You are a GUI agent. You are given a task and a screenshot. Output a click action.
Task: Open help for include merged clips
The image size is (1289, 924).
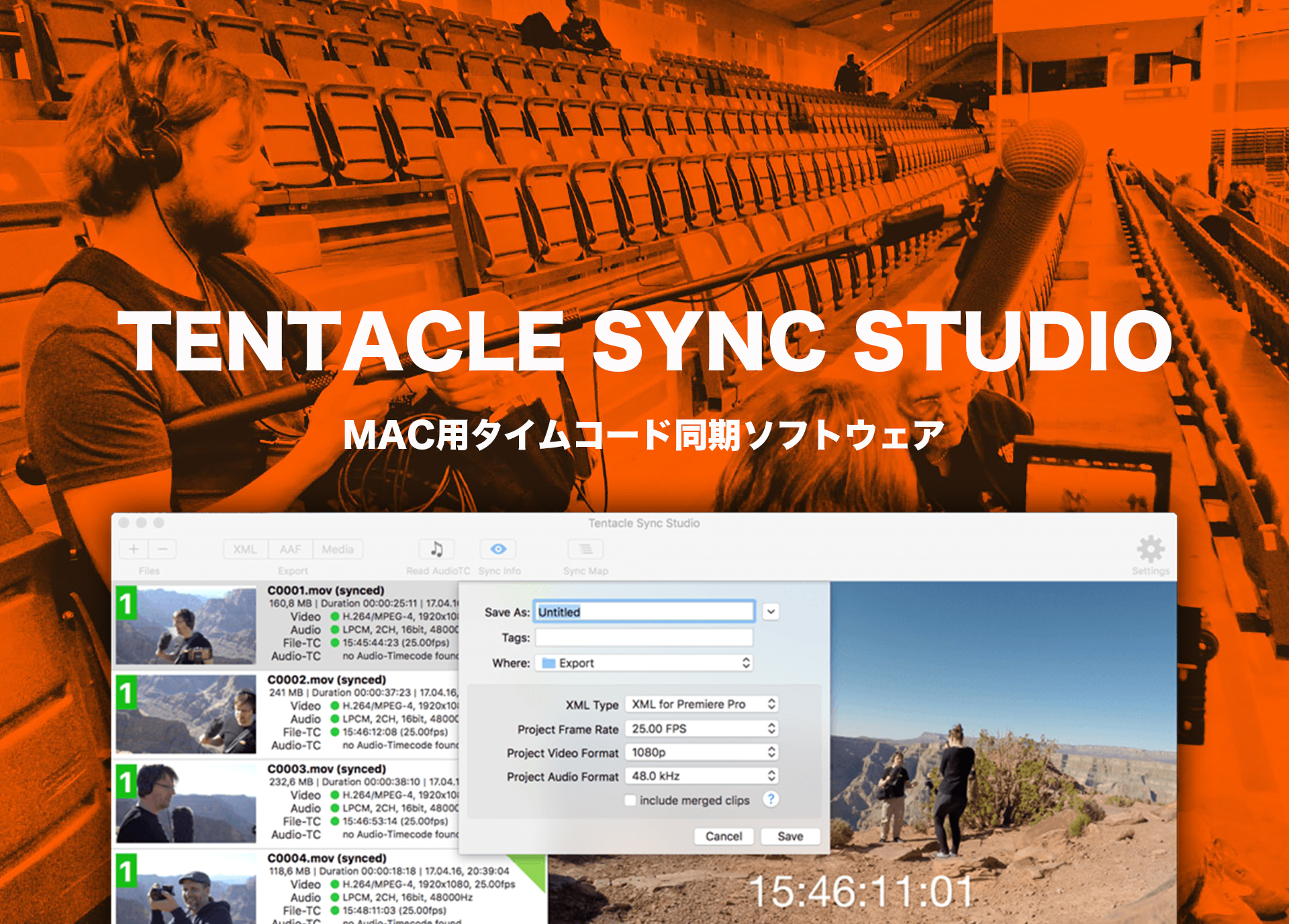tap(771, 799)
